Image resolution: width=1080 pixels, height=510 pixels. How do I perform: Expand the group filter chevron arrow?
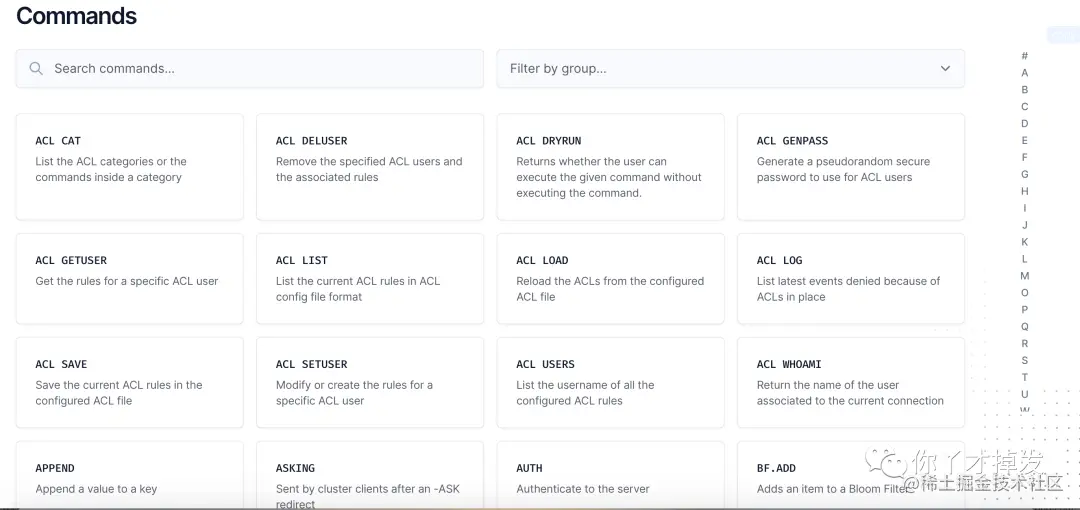[x=945, y=68]
